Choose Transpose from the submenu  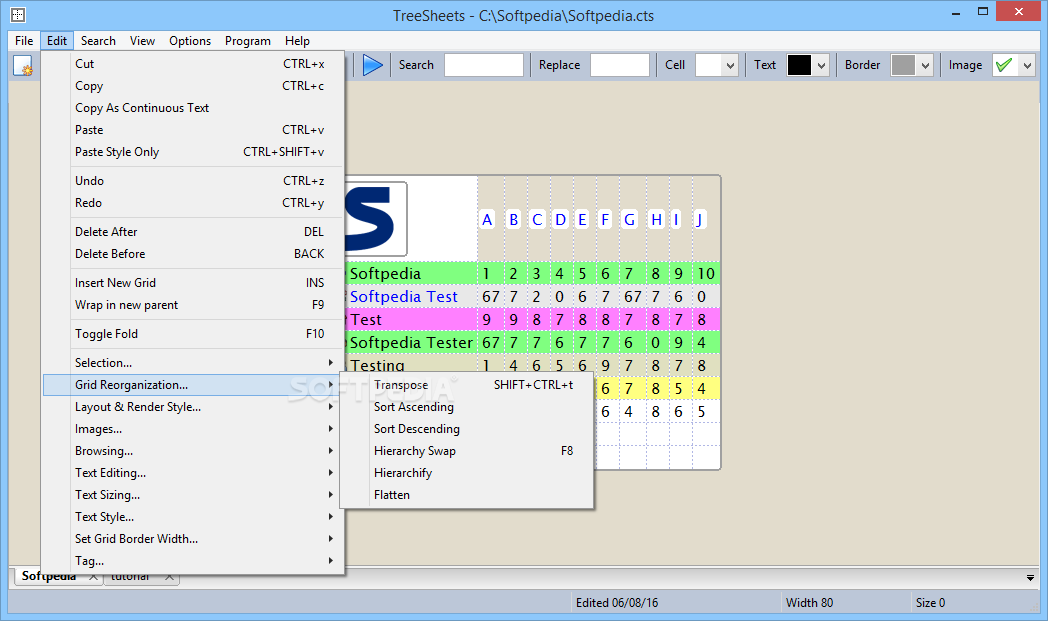click(x=467, y=384)
